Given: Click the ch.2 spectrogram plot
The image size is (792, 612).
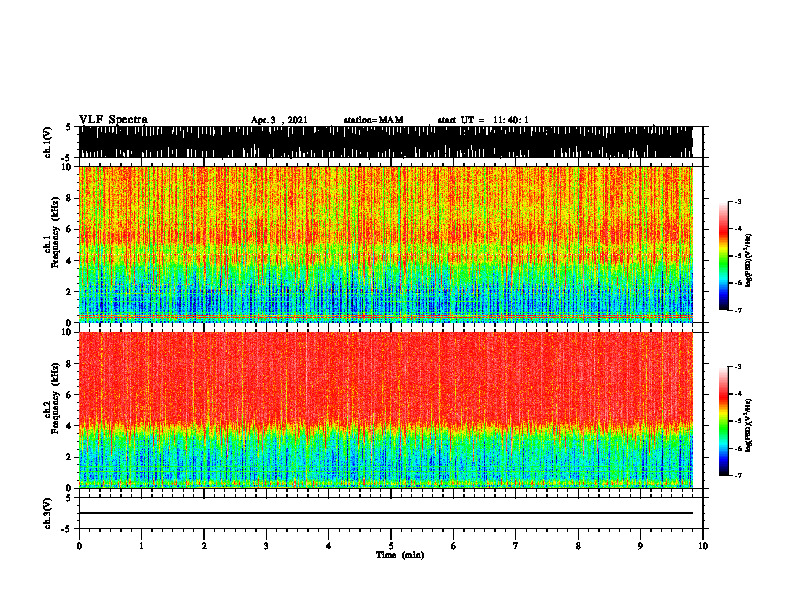Looking at the screenshot, I should [x=385, y=410].
